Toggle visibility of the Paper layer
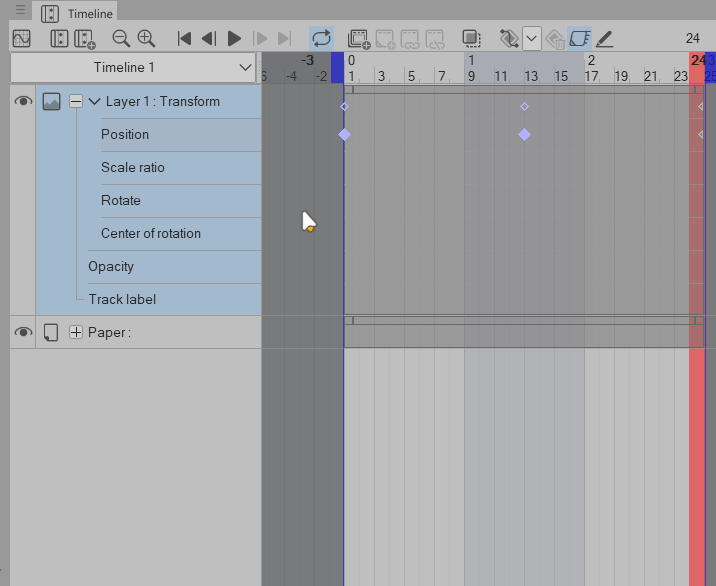The image size is (716, 586). point(22,332)
